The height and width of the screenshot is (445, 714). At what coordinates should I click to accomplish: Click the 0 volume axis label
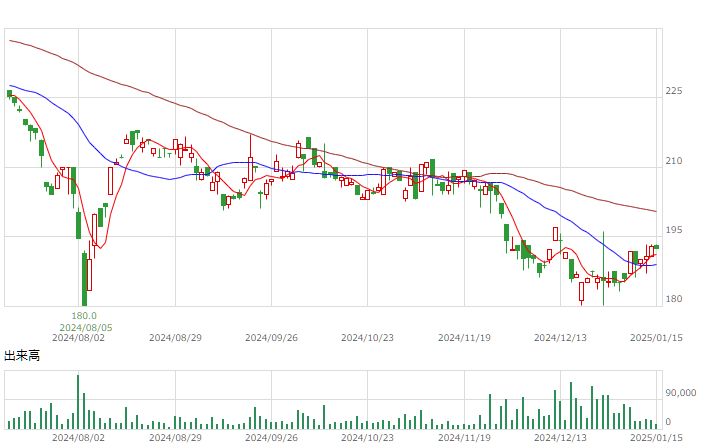point(668,422)
